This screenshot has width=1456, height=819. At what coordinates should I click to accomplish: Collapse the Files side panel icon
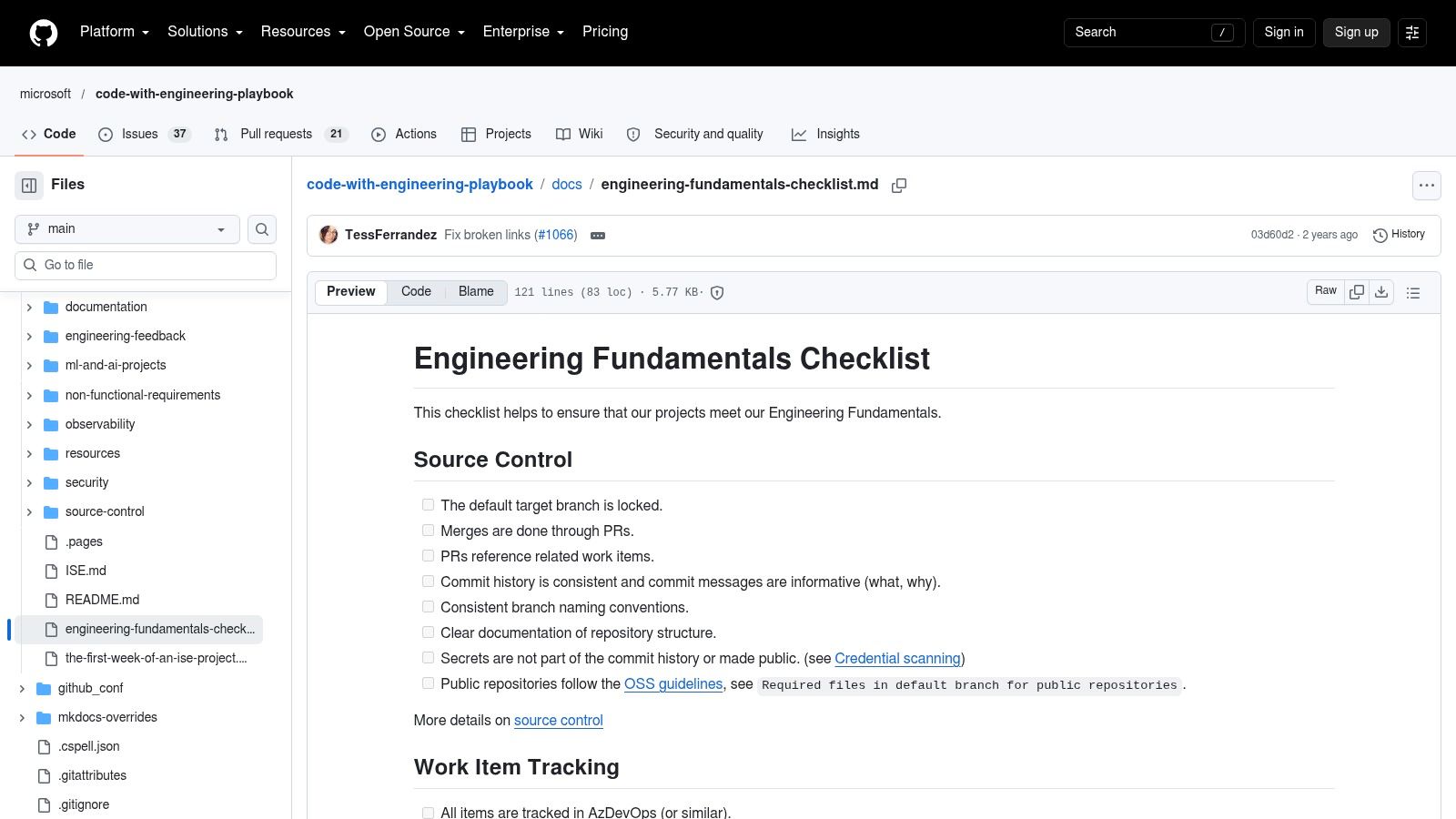(x=29, y=186)
